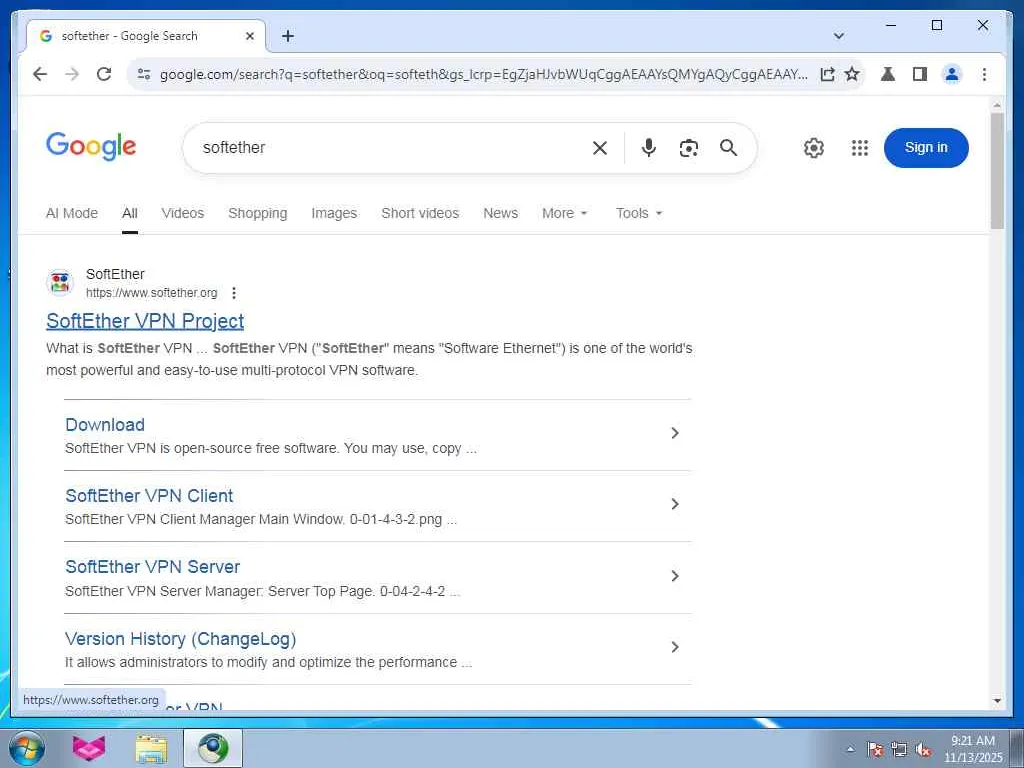Click the Google logo

pos(91,146)
